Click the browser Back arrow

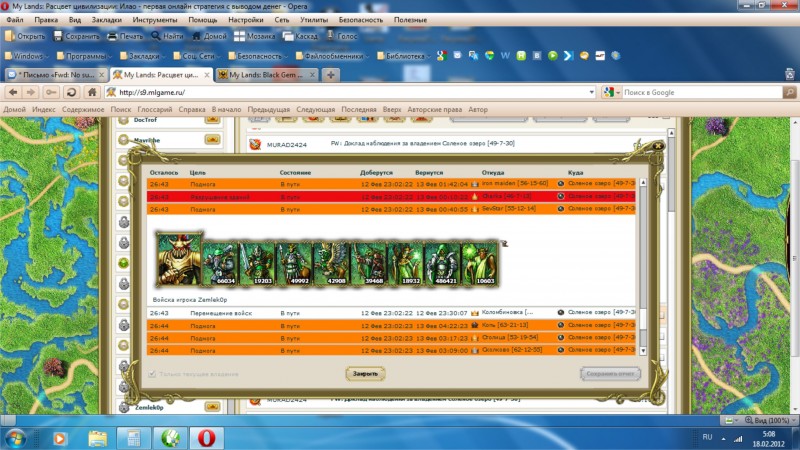point(13,92)
